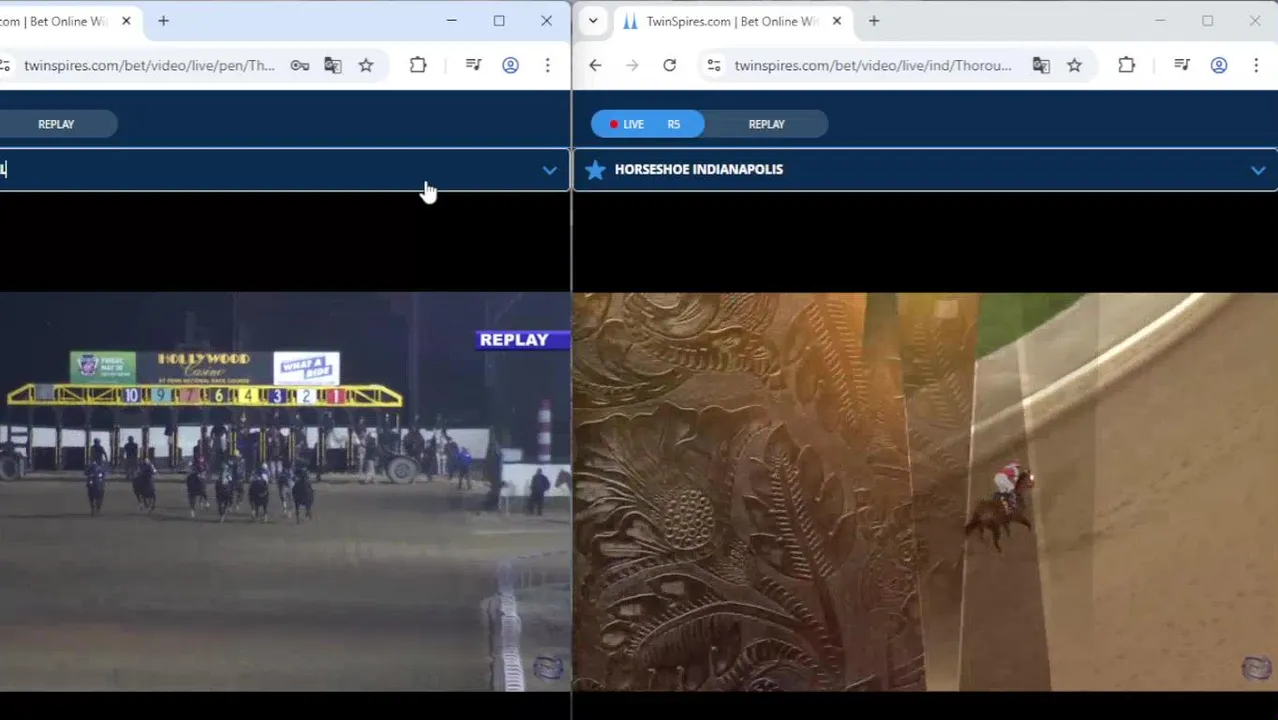Open extensions puzzle icon in left window
This screenshot has height=720, width=1278.
(418, 65)
